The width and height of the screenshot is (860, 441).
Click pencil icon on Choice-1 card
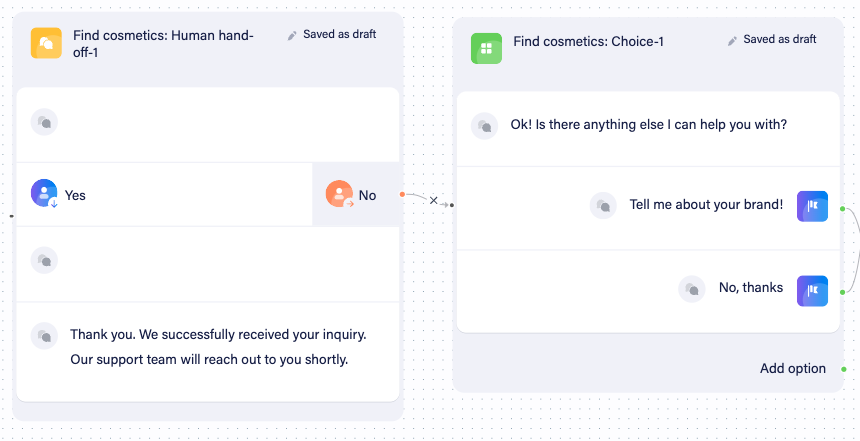pos(732,41)
